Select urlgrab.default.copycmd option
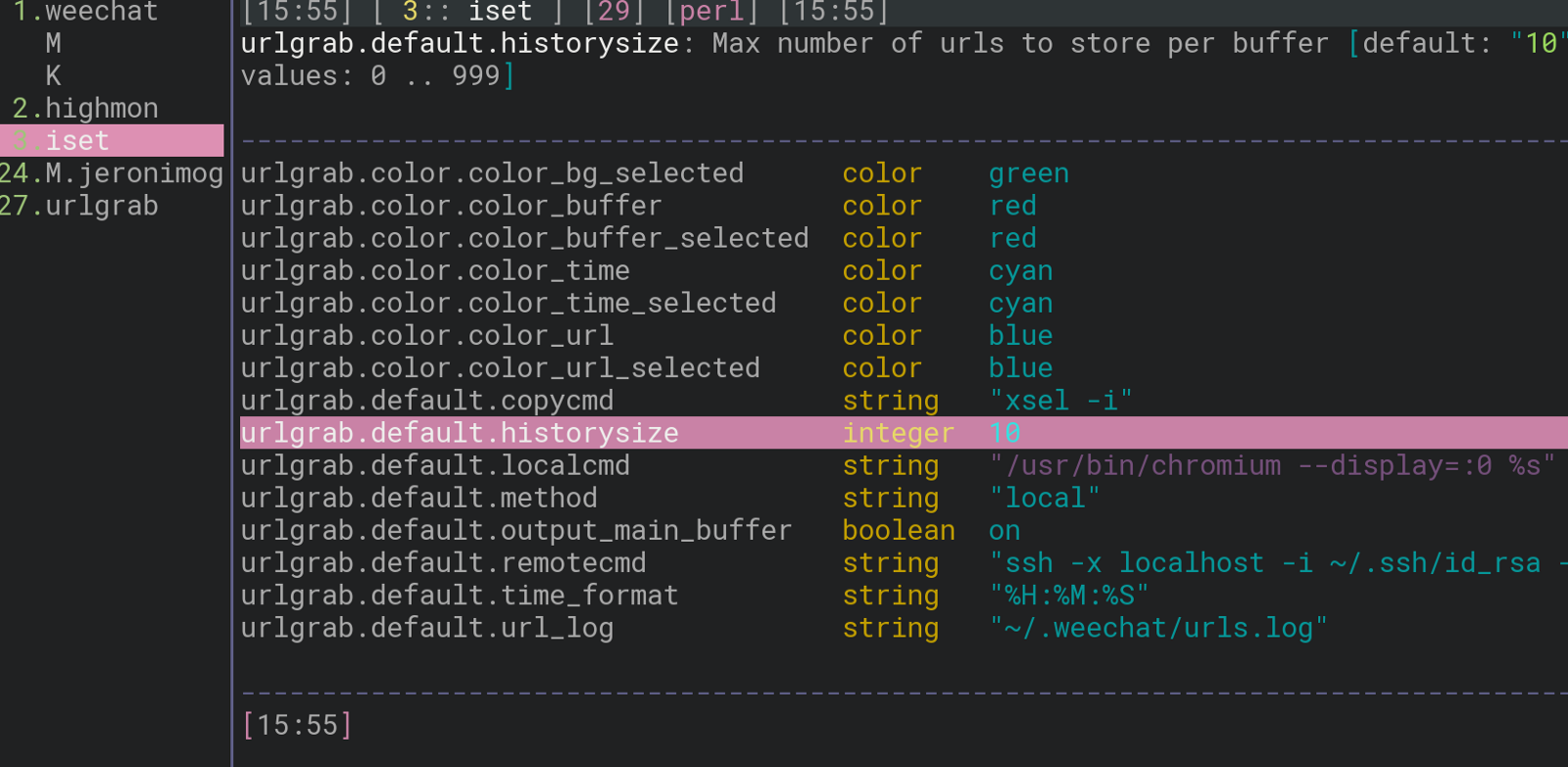Image resolution: width=1568 pixels, height=767 pixels. pyautogui.click(x=427, y=400)
